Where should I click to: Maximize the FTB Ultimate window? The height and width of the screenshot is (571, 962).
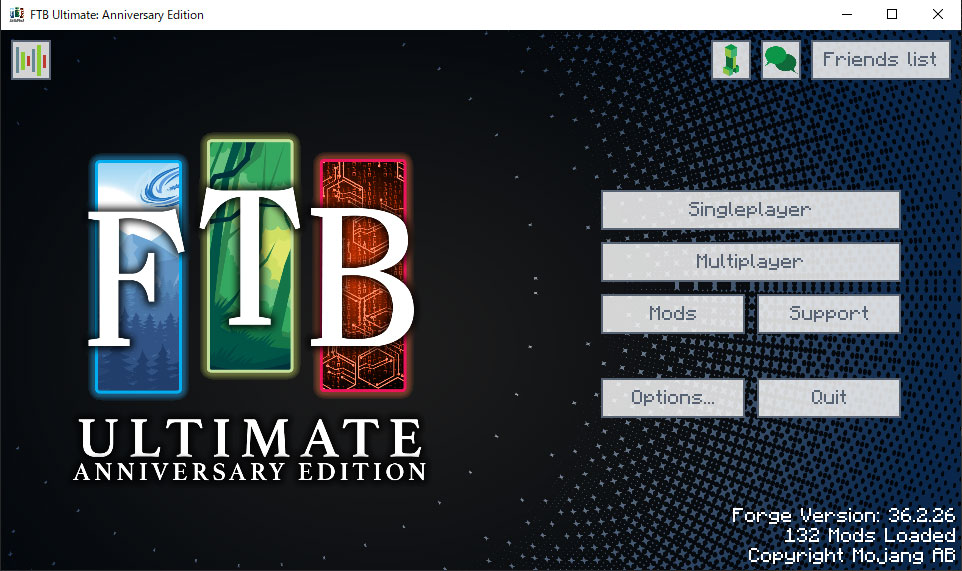tap(892, 14)
